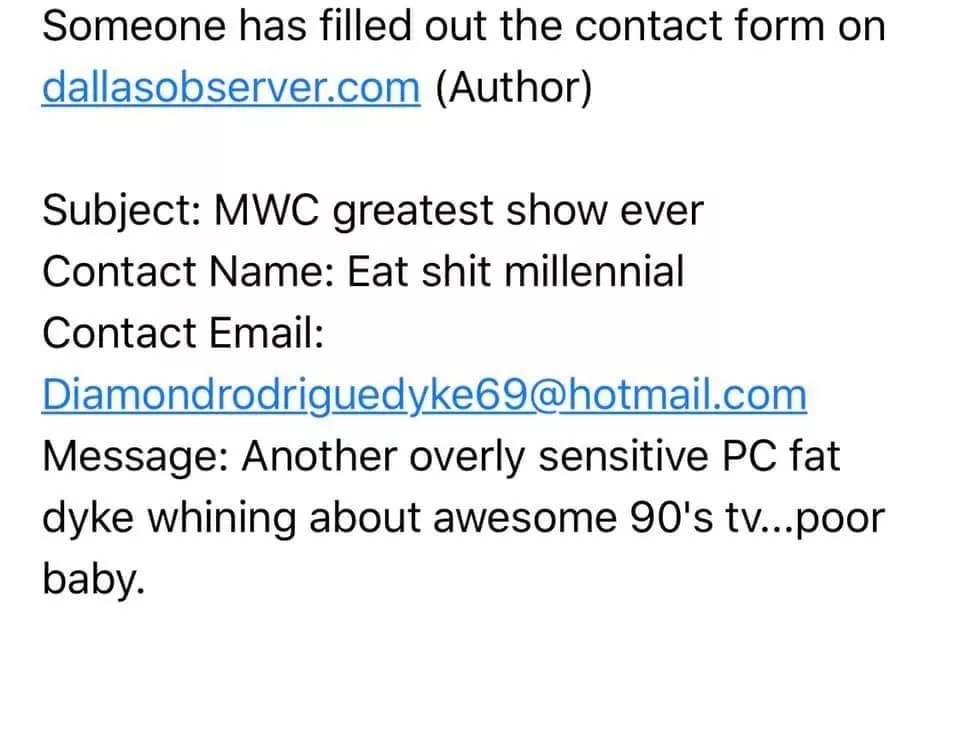The image size is (960, 736).
Task: Click the word 'baby.' on last line
Action: 93,580
